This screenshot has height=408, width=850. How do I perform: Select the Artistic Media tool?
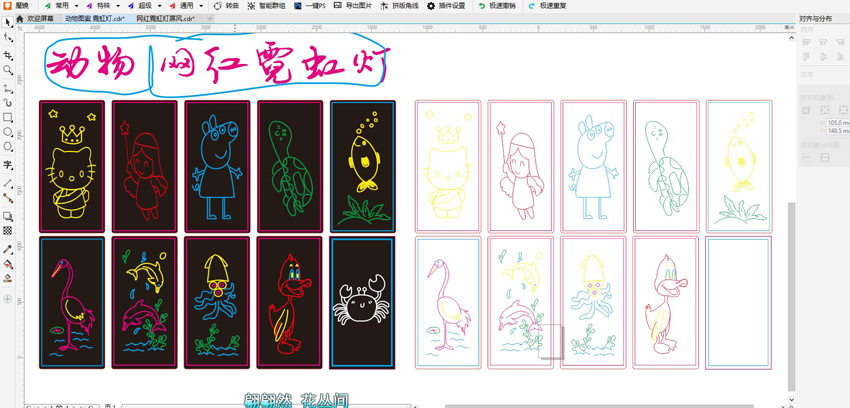[x=8, y=102]
